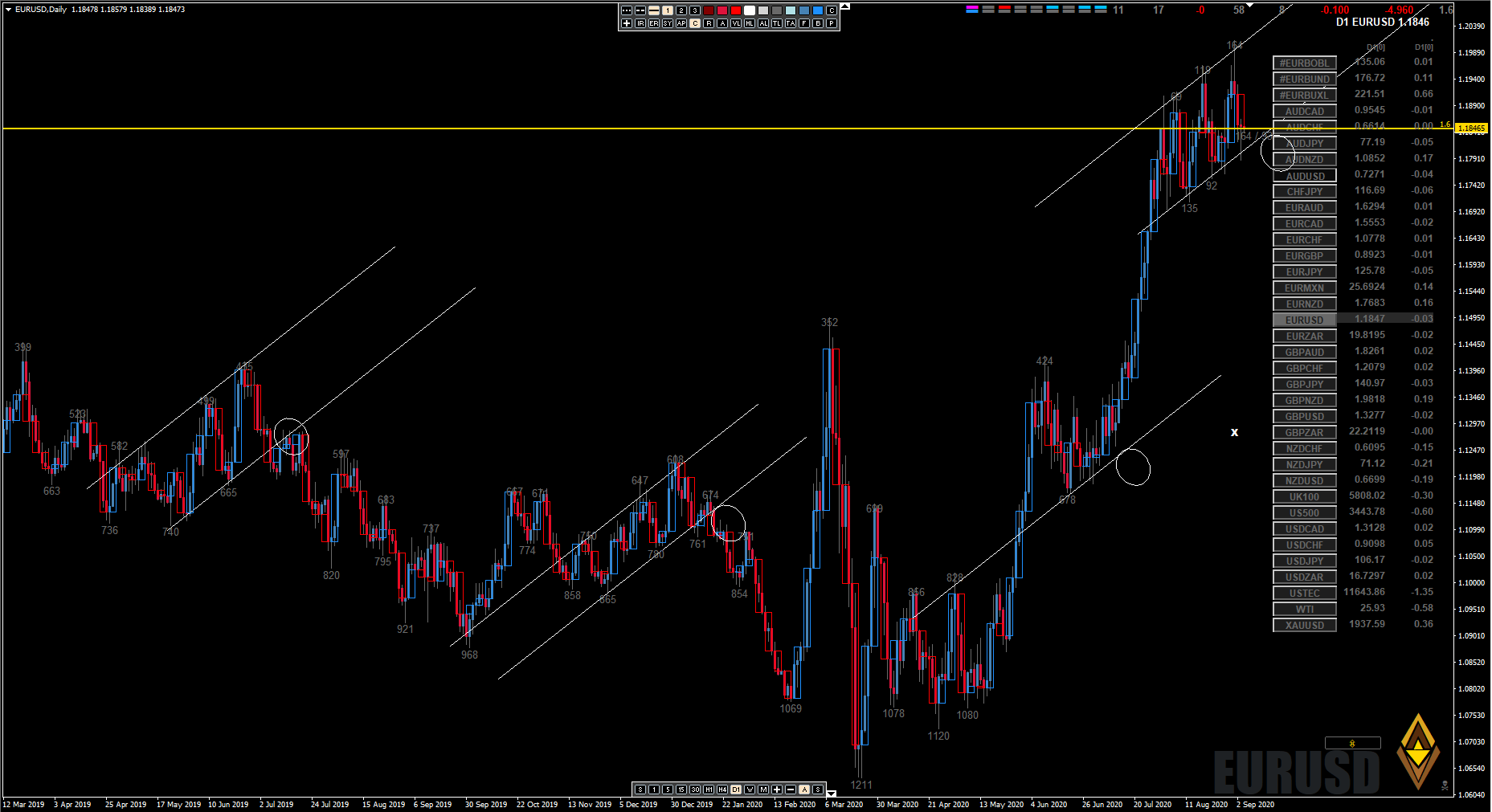The image size is (1492, 812).
Task: Switch to 15 minute timeframe
Action: pyautogui.click(x=681, y=790)
